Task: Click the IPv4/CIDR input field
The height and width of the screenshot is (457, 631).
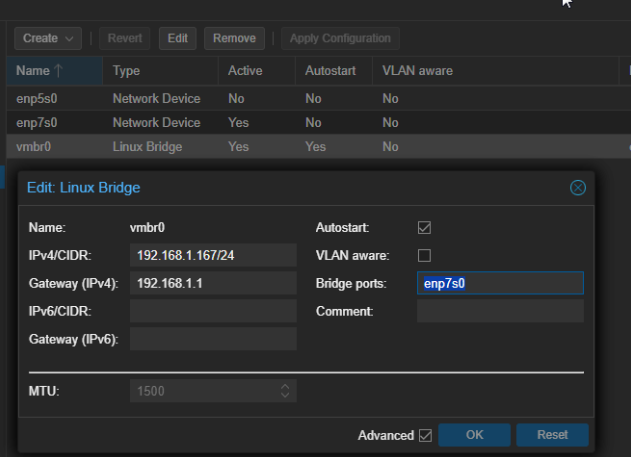Action: point(213,255)
